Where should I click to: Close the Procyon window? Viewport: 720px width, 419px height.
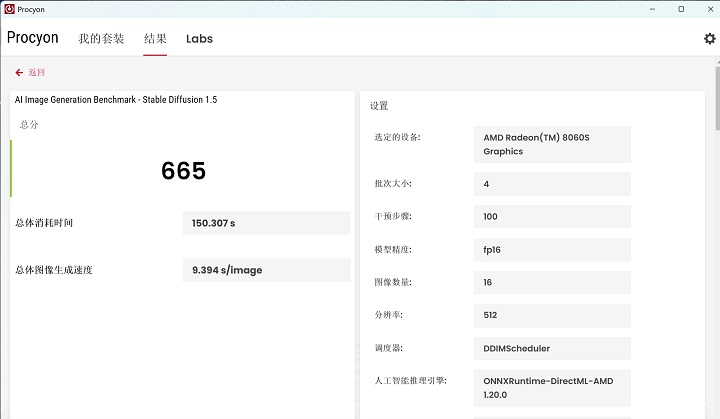pyautogui.click(x=710, y=9)
